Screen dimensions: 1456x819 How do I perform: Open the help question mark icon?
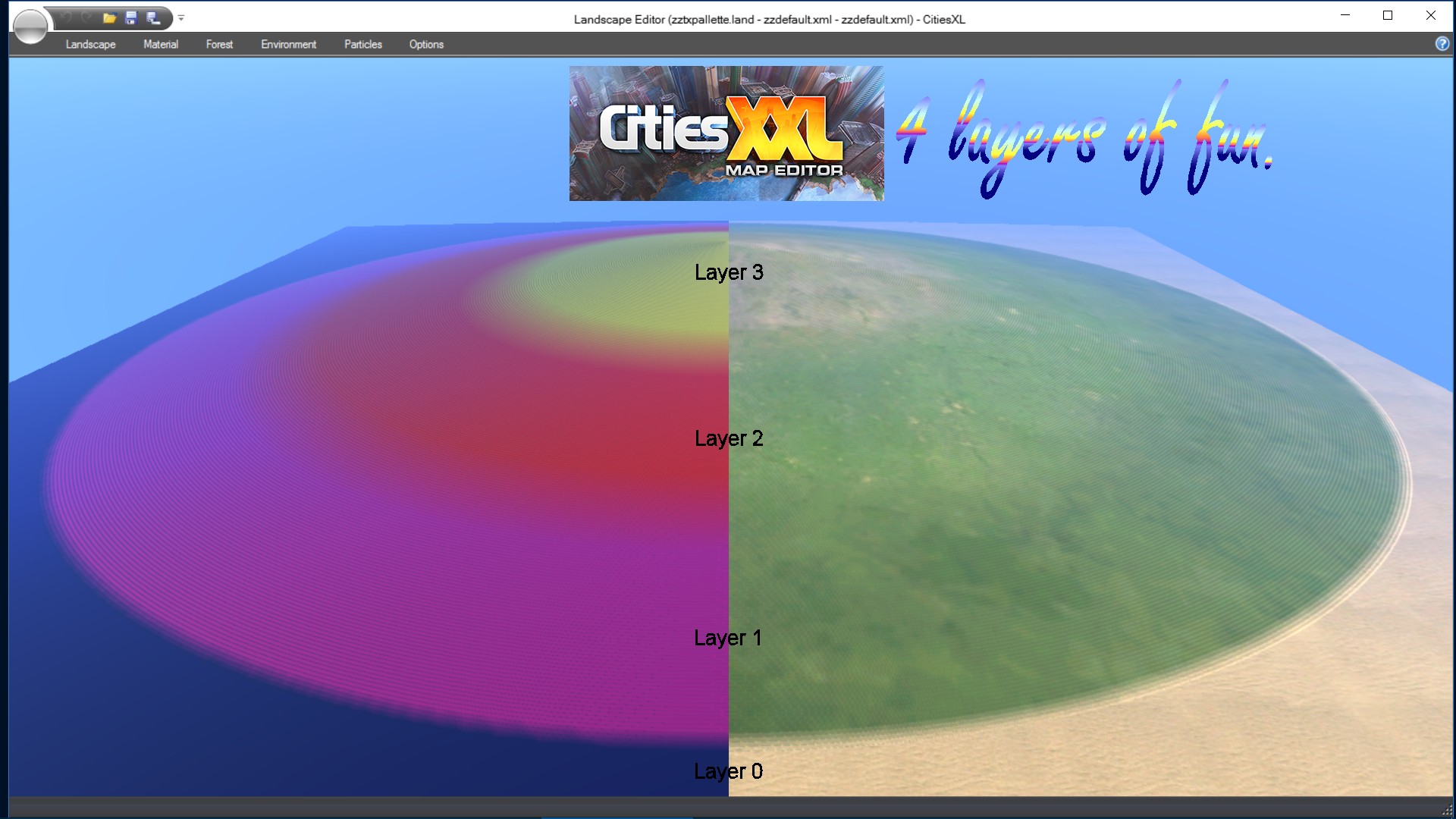click(x=1442, y=44)
